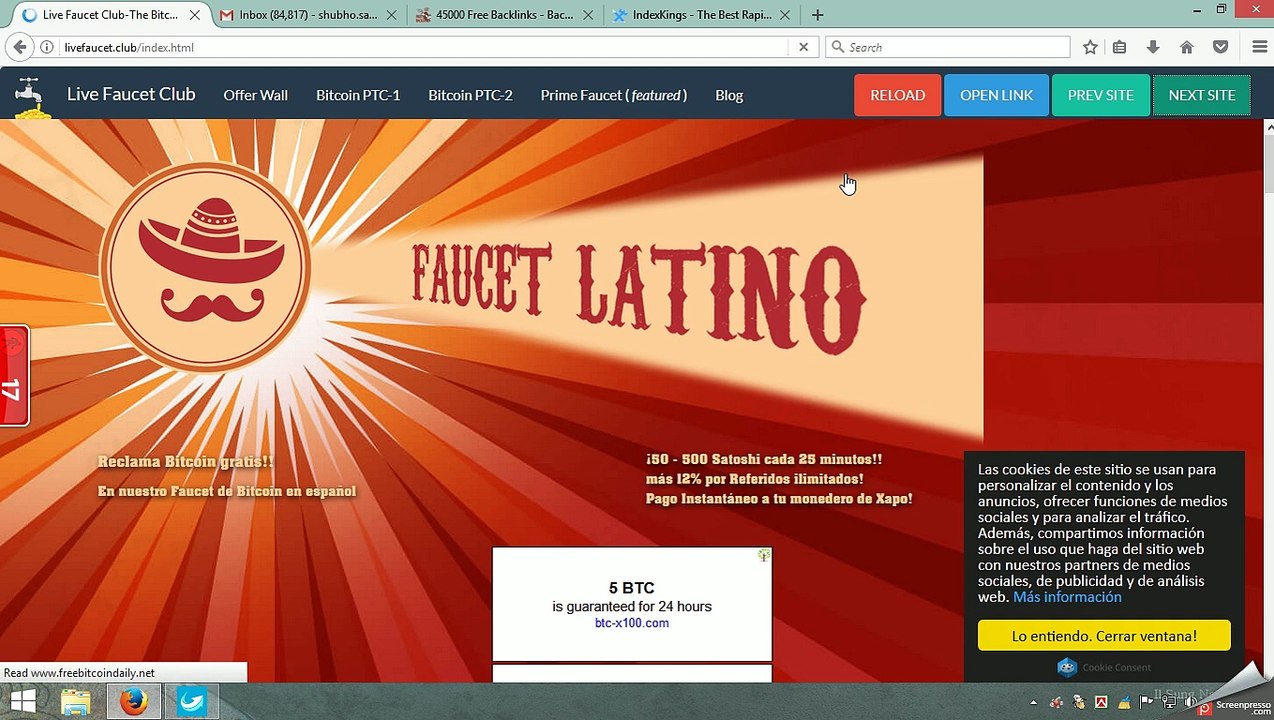Close the Live Faucet Club tab

[x=195, y=15]
